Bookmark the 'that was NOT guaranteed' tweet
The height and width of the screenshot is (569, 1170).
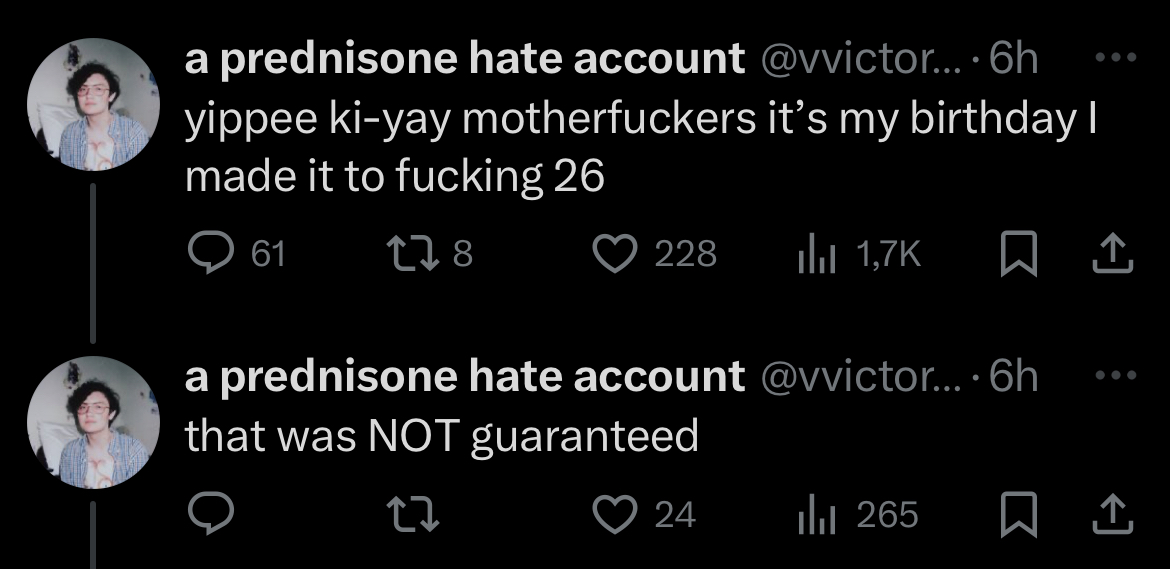1019,515
